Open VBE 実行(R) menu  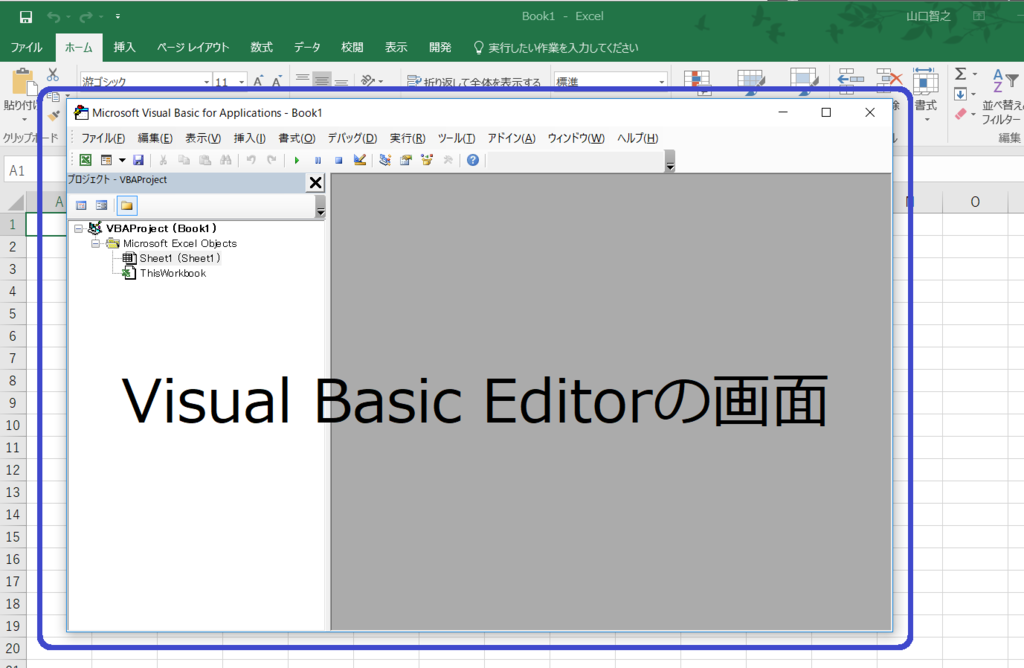(408, 138)
